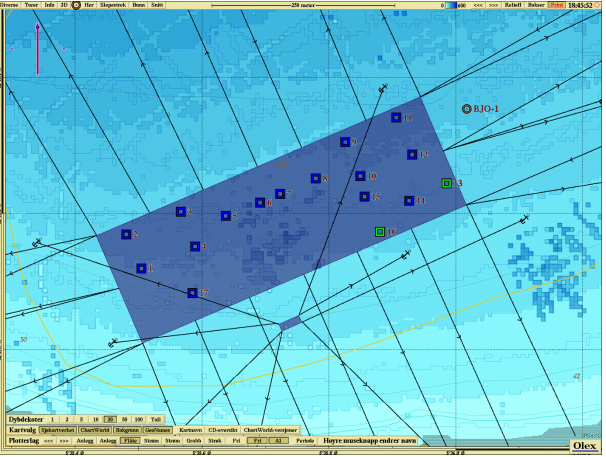Select green square marker number 16
The image size is (606, 457).
pyautogui.click(x=379, y=232)
